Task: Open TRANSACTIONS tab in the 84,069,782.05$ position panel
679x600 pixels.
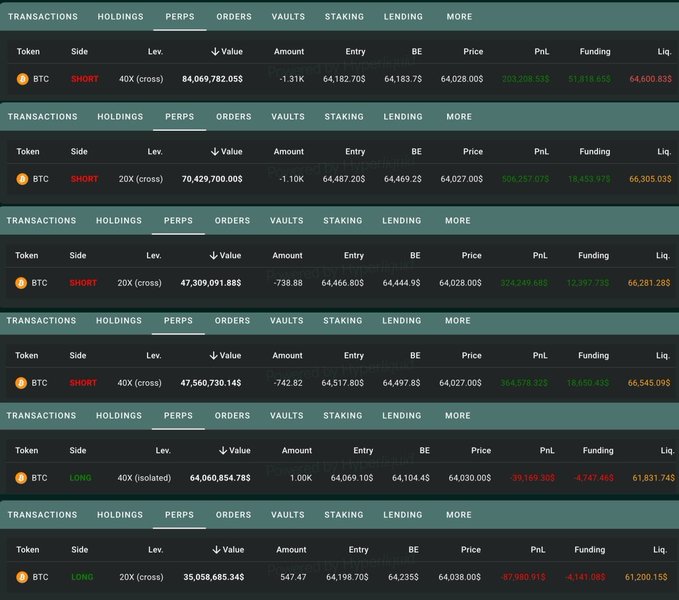Action: tap(43, 16)
